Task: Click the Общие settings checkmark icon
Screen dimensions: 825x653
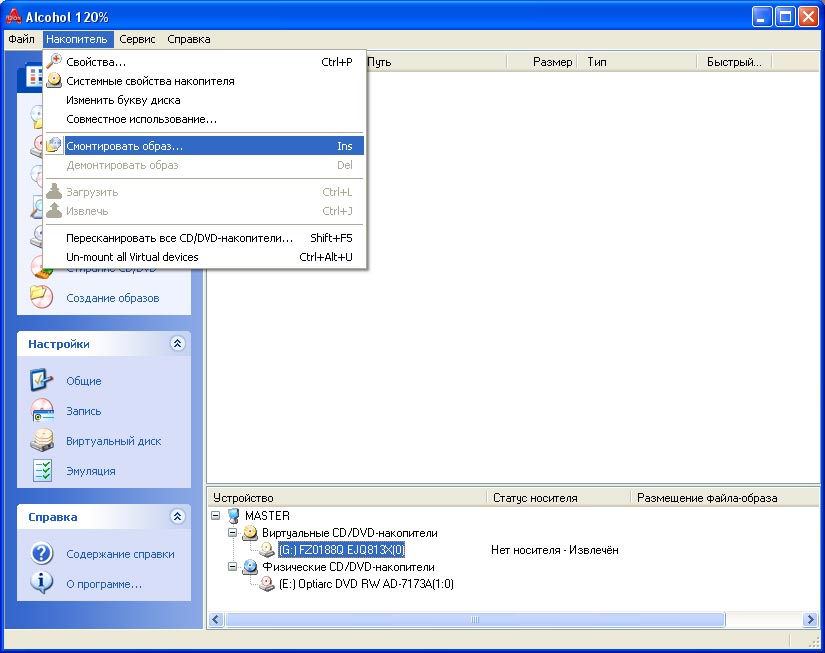Action: click(x=42, y=380)
